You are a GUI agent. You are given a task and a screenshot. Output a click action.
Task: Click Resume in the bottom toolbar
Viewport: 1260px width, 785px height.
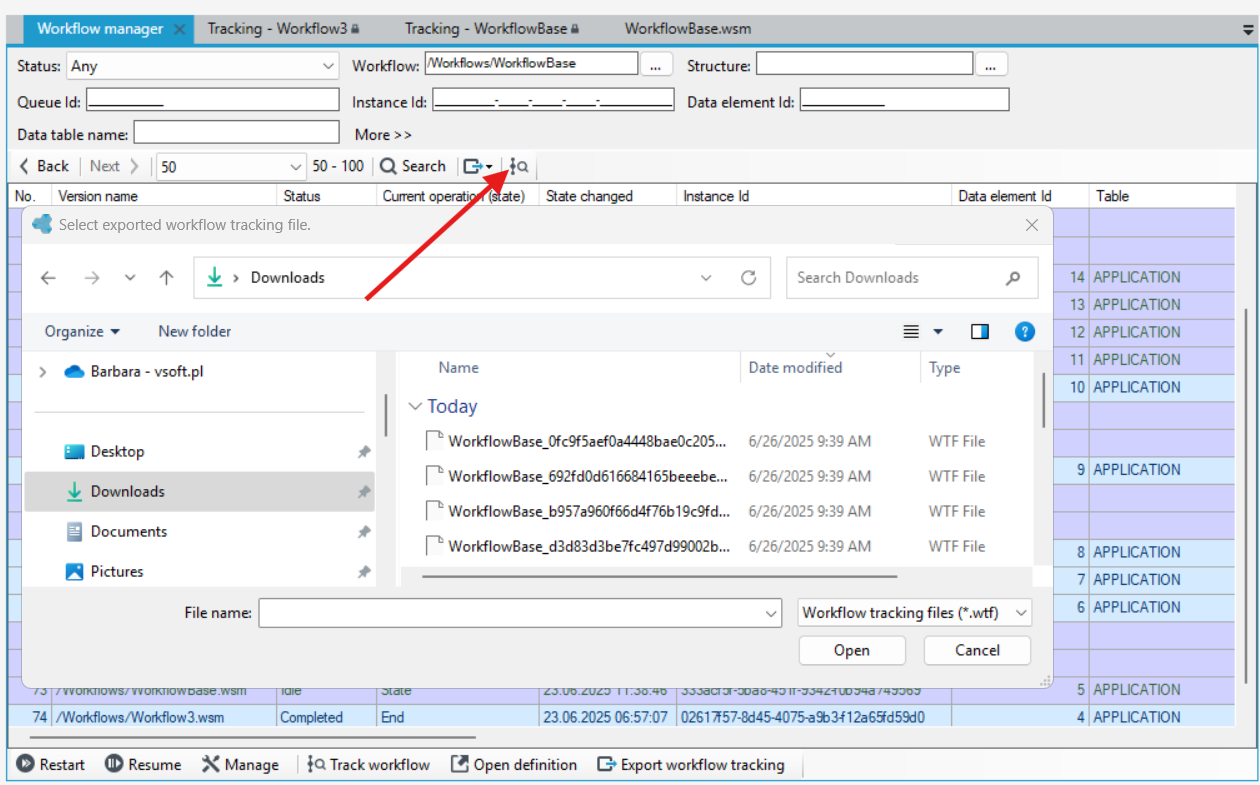[143, 765]
